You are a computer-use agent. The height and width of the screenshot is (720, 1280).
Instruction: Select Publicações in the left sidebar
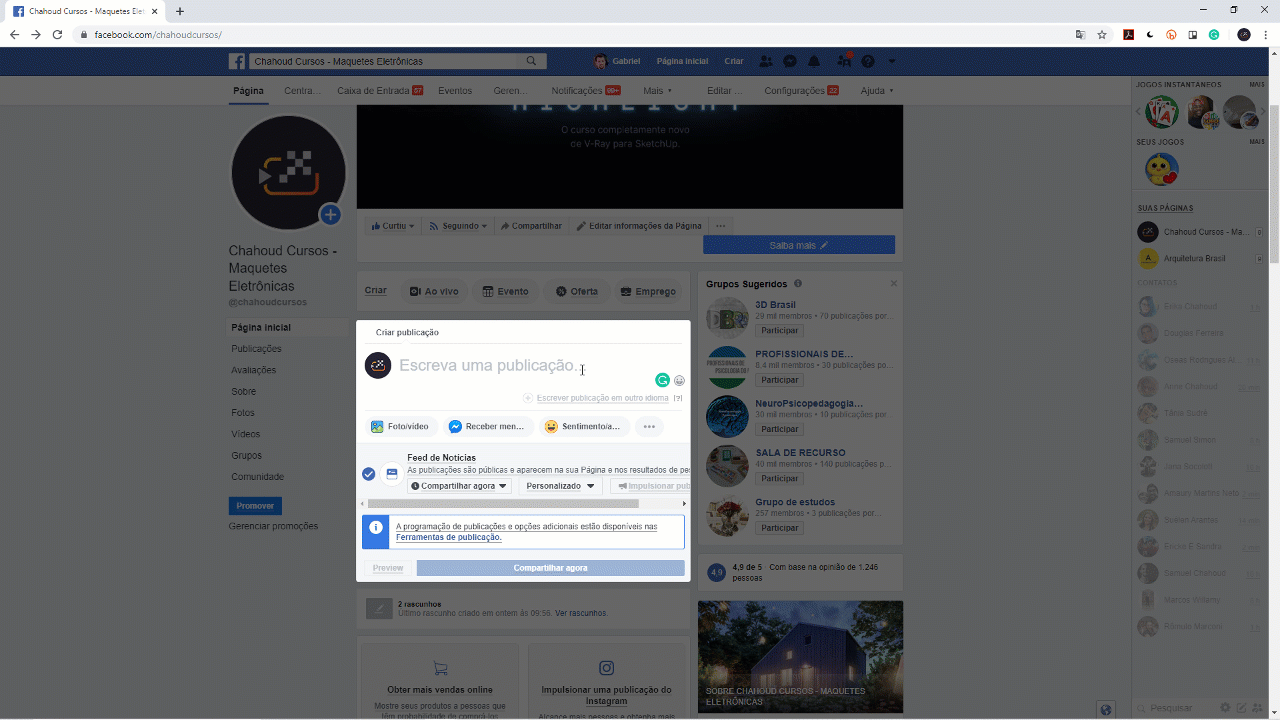[256, 349]
